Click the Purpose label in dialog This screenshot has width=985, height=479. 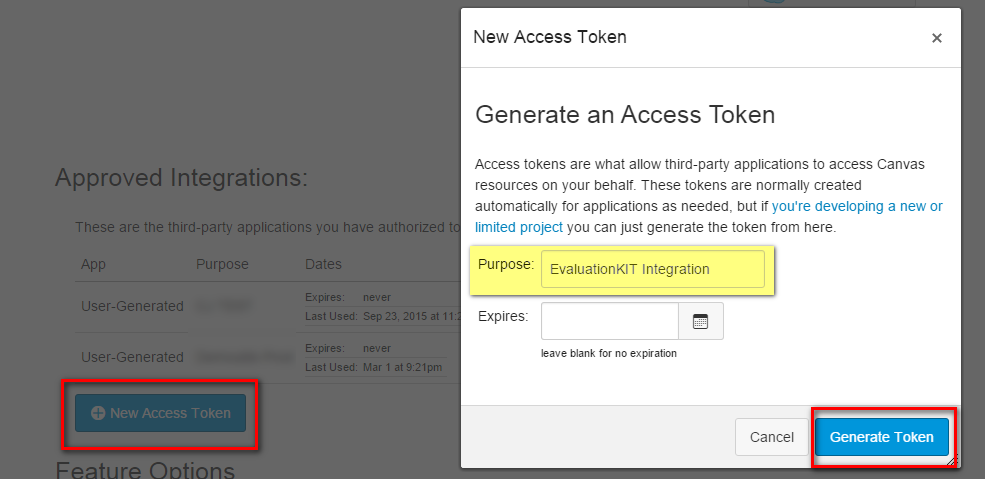pyautogui.click(x=506, y=264)
